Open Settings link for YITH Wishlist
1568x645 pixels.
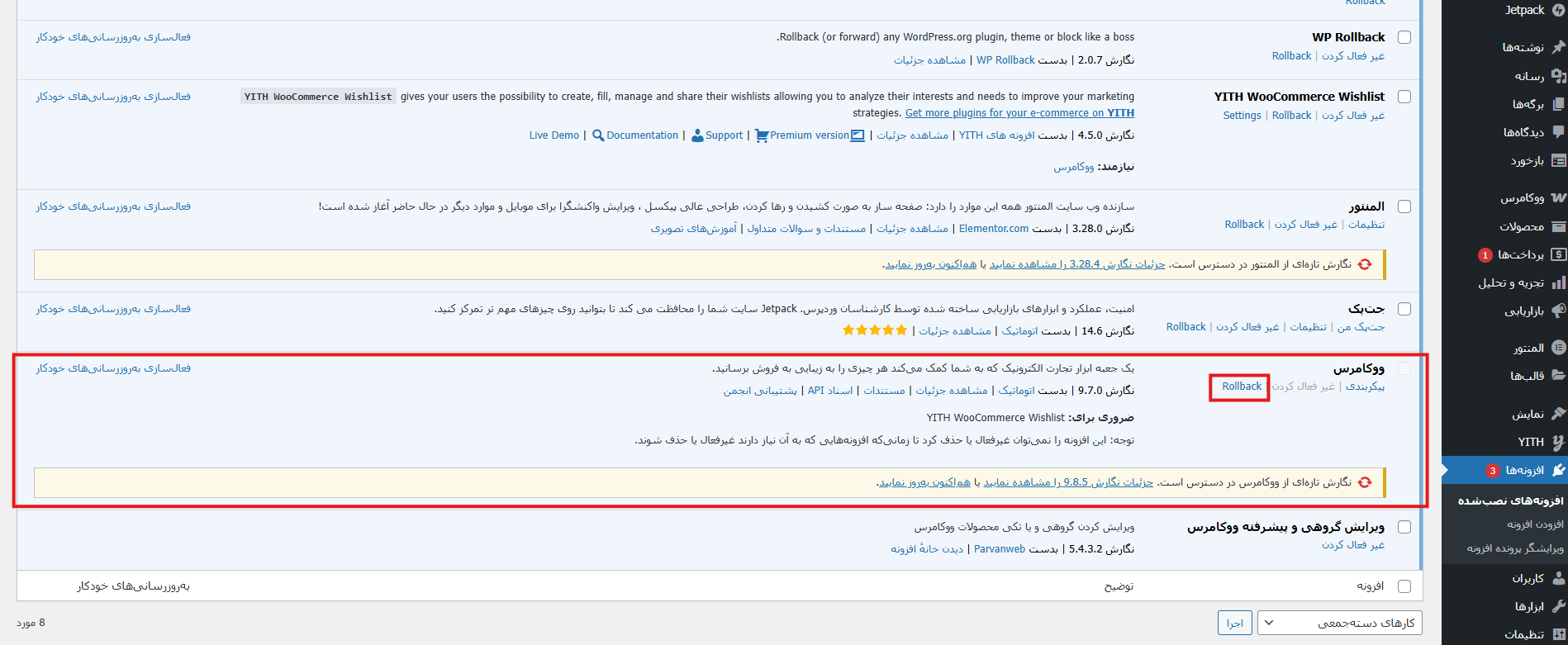coord(1242,116)
